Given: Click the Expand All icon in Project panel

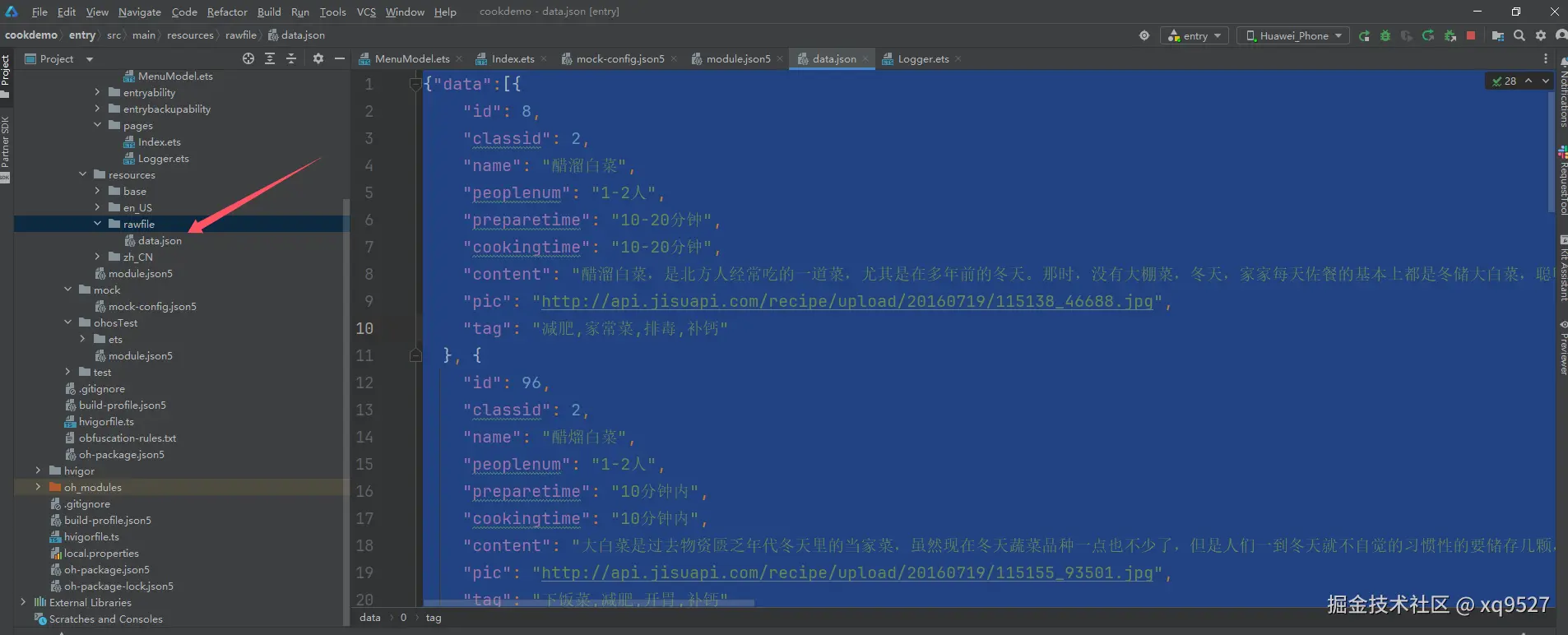Looking at the screenshot, I should pos(270,58).
